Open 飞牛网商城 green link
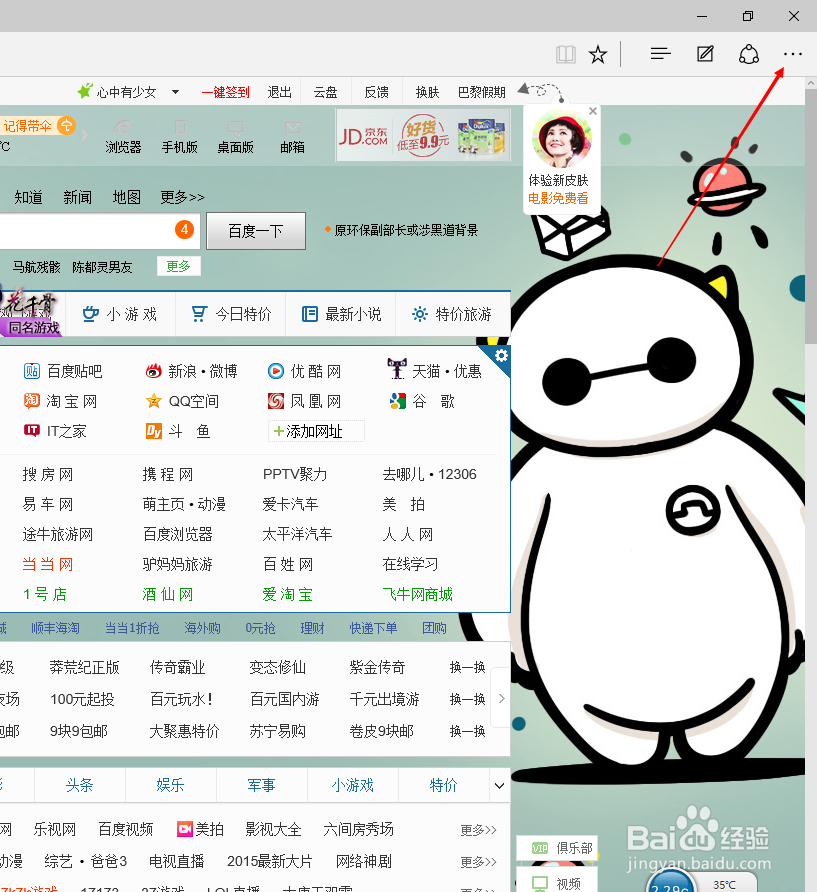Image resolution: width=817 pixels, height=892 pixels. 418,594
